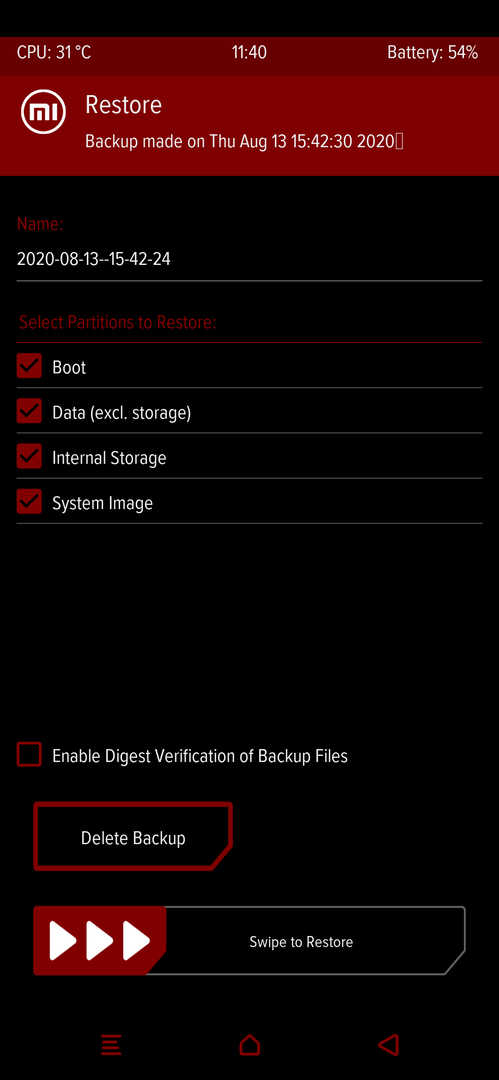Tap the Battery percentage status indicator

[433, 52]
